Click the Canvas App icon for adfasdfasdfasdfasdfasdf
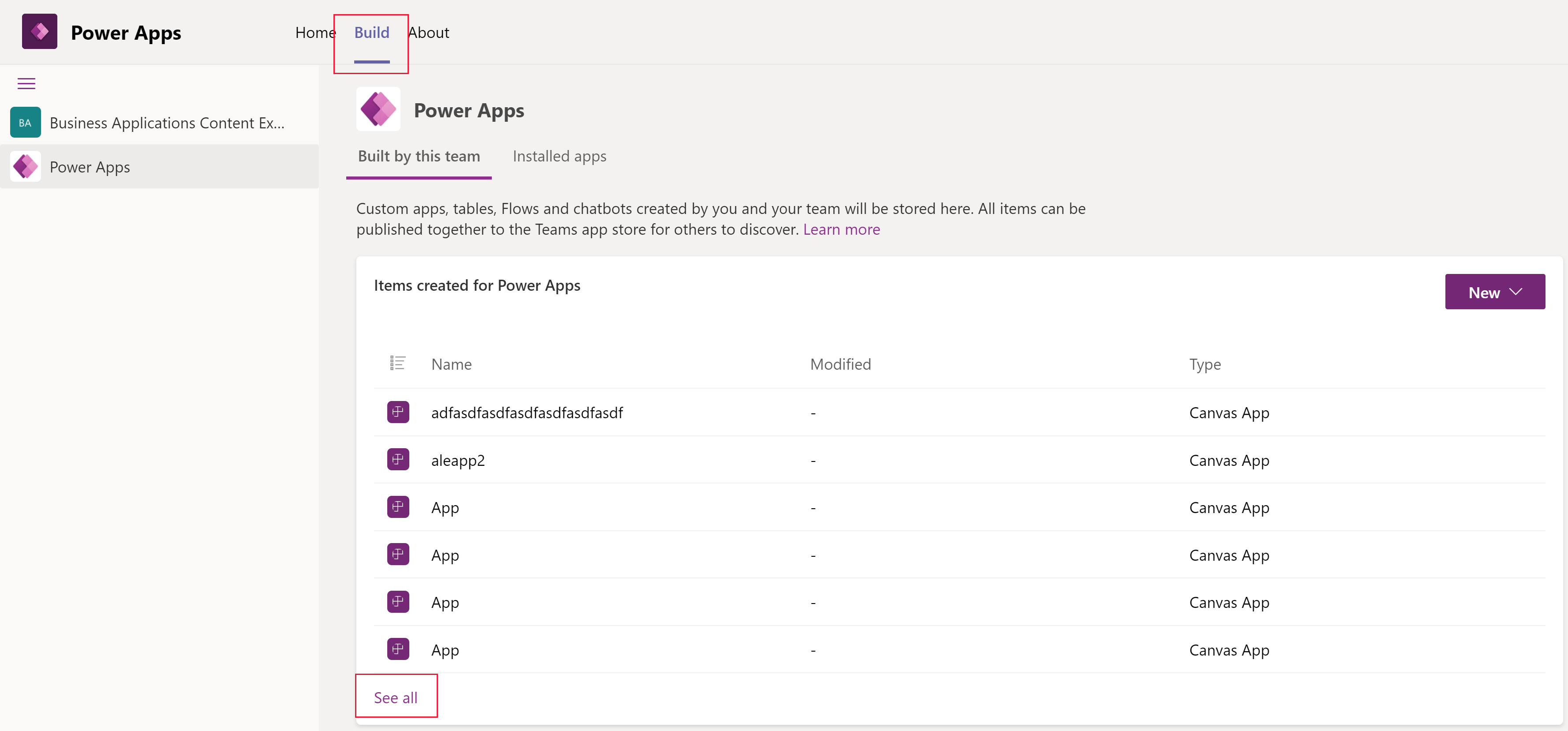This screenshot has height=731, width=1568. [x=397, y=411]
